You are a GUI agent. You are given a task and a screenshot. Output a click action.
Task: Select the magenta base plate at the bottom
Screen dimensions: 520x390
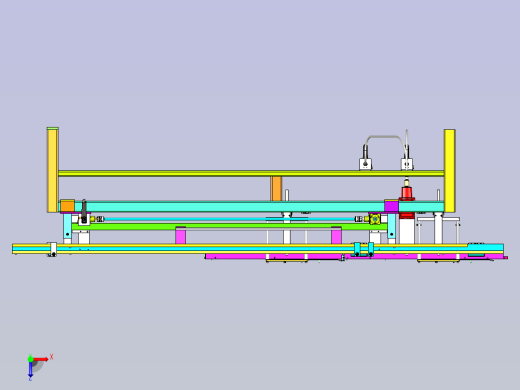pos(356,257)
